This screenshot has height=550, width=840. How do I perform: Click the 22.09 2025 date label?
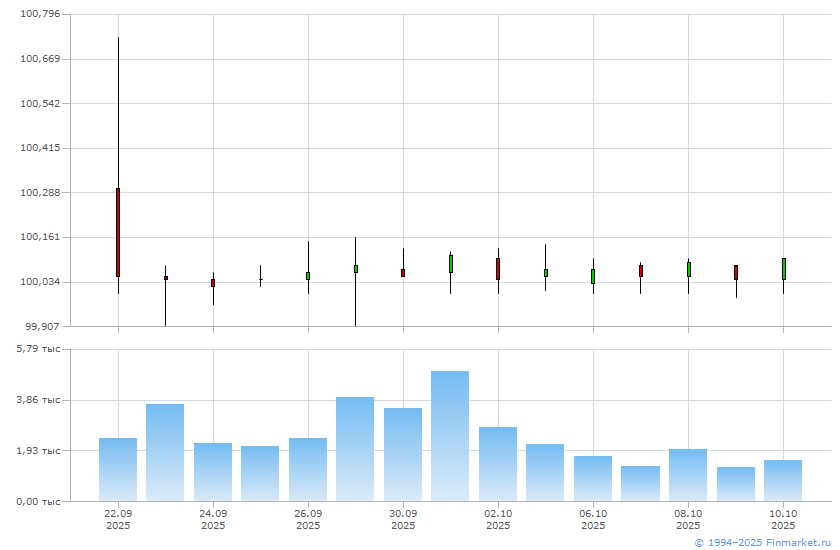pyautogui.click(x=118, y=519)
